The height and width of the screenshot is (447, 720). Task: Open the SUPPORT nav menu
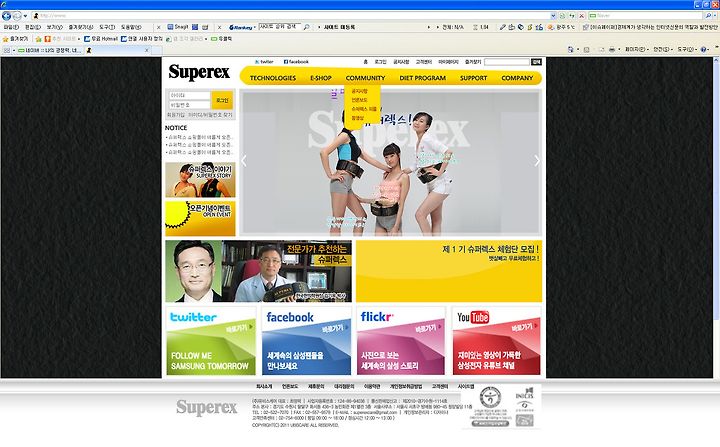click(473, 78)
